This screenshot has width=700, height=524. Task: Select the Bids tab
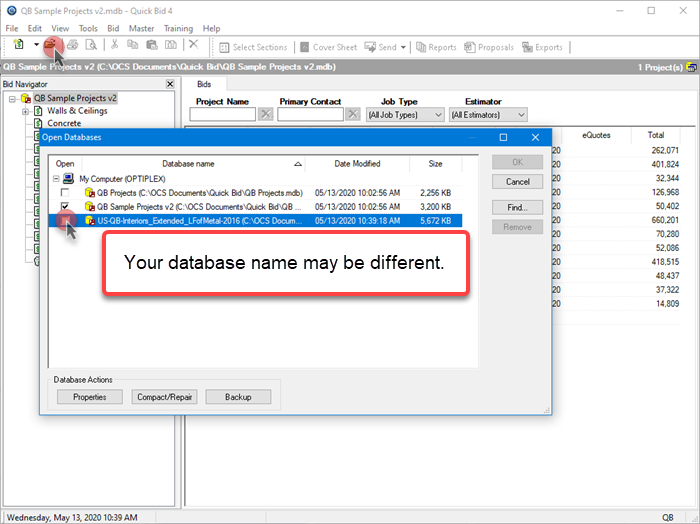pos(204,84)
